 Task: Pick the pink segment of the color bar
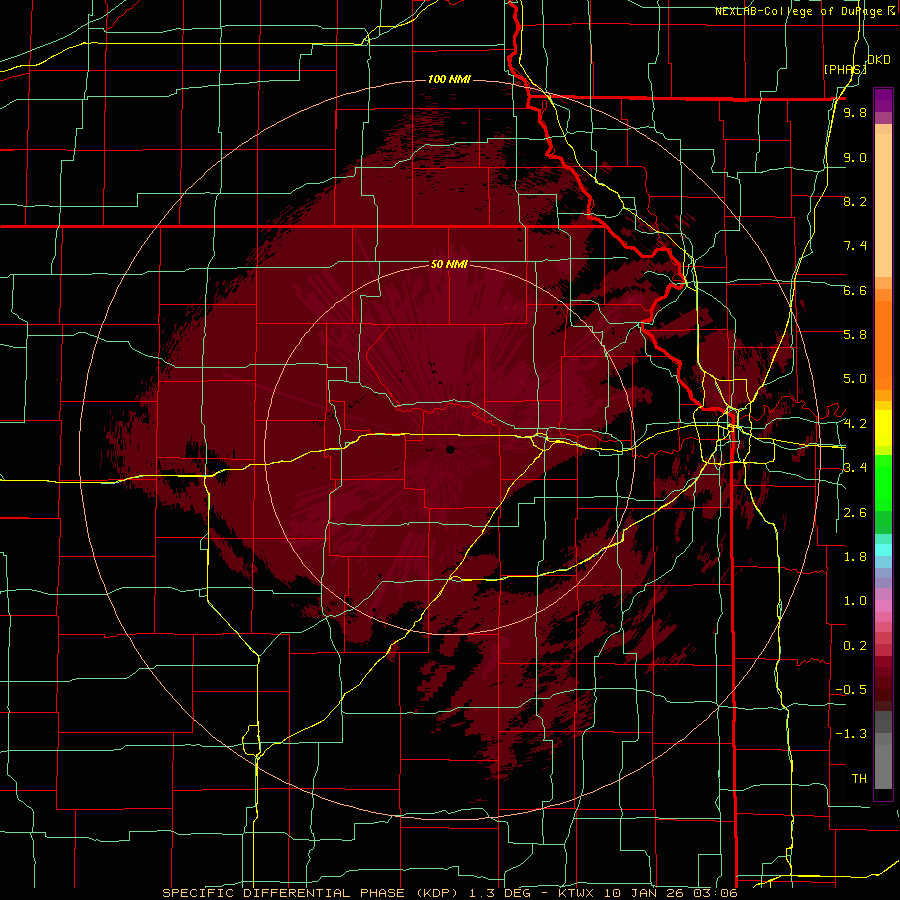(x=883, y=606)
